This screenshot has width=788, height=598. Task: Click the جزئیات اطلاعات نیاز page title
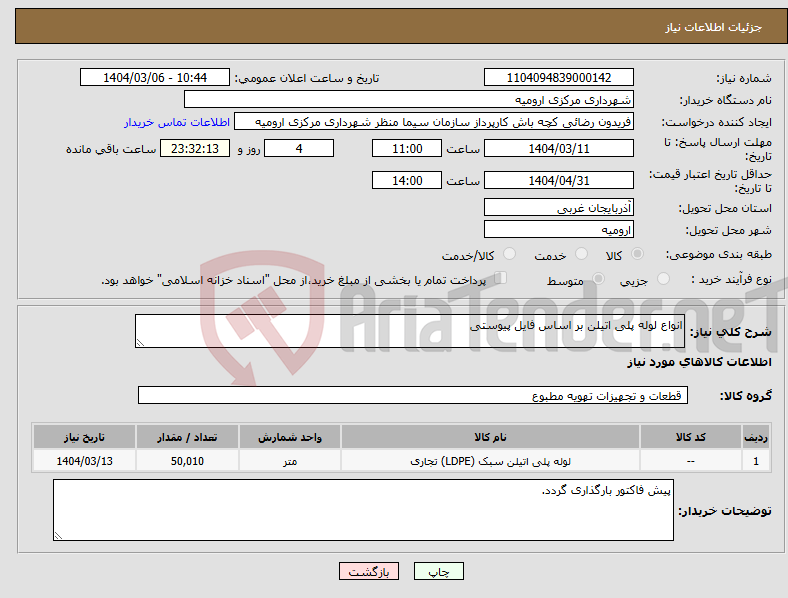(x=714, y=27)
